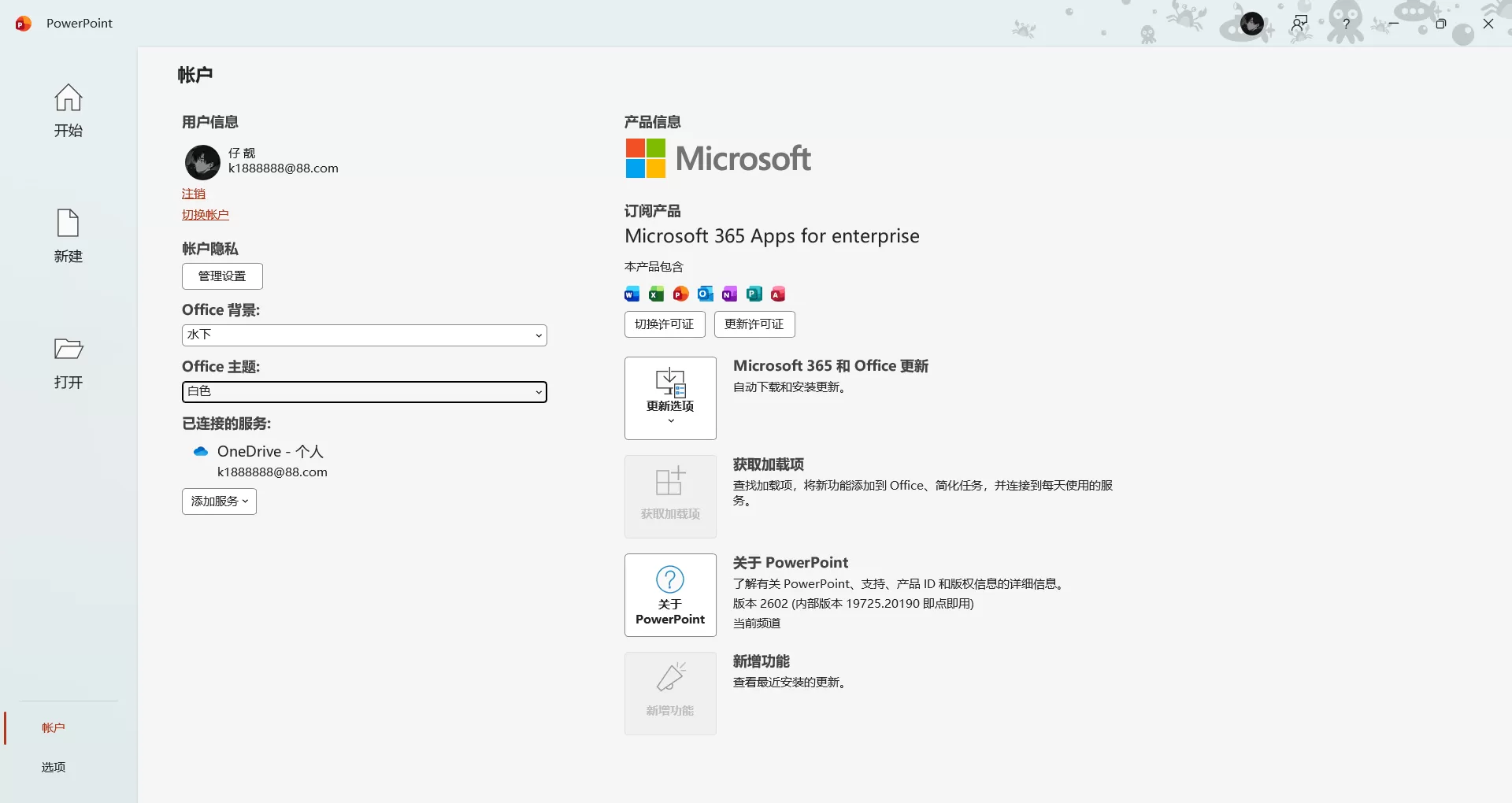
Task: Open the 添加服务 dropdown
Action: (x=219, y=501)
